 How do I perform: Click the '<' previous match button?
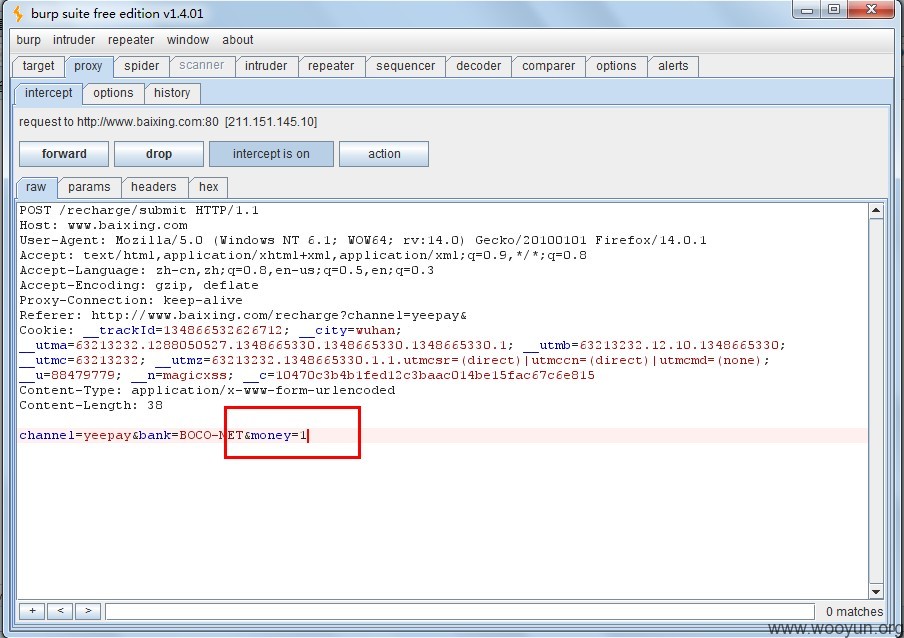60,611
